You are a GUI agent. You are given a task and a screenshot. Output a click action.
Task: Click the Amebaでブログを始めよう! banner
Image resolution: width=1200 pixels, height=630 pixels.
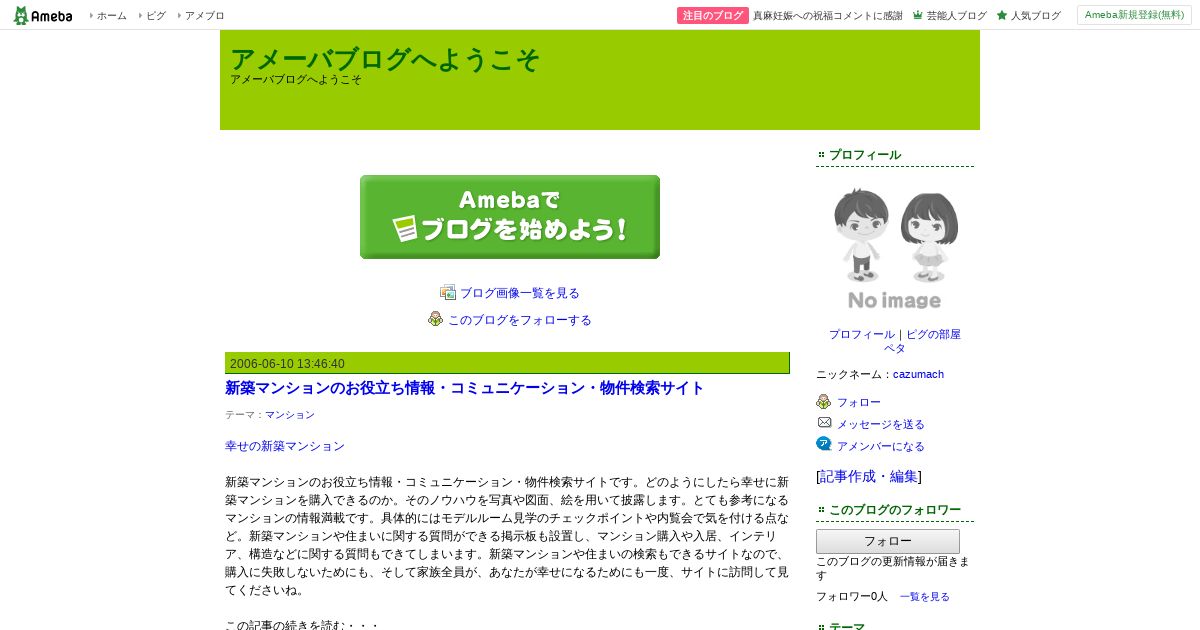point(510,217)
